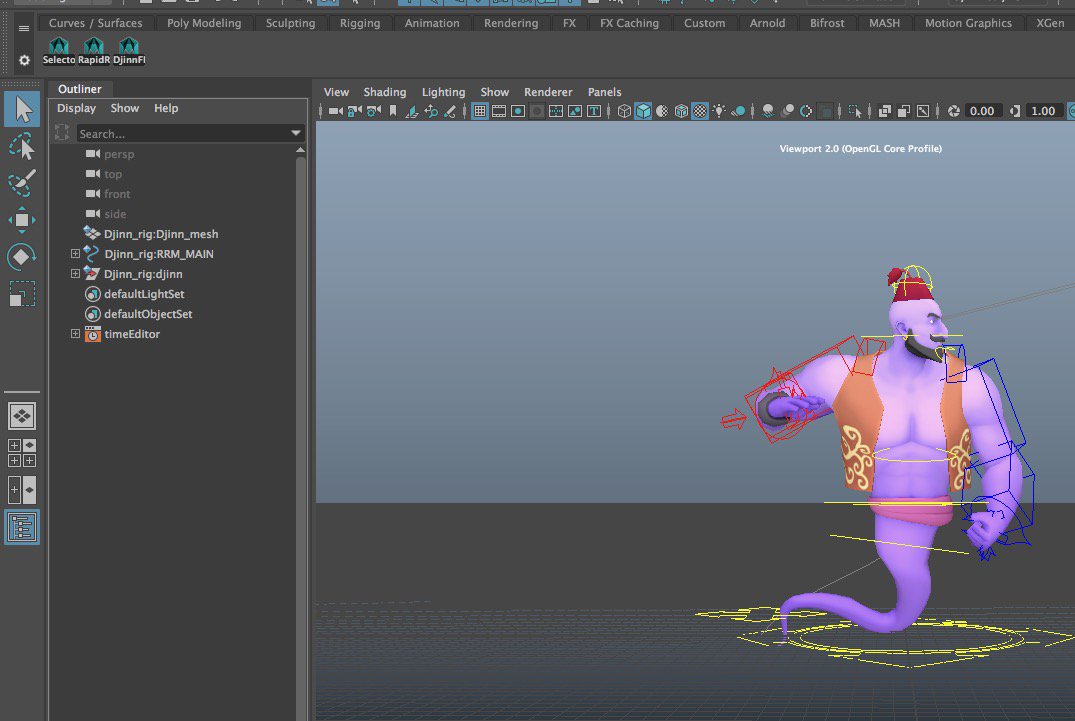Viewport: 1075px width, 721px height.
Task: Choose the Lasso Select tool
Action: click(22, 147)
